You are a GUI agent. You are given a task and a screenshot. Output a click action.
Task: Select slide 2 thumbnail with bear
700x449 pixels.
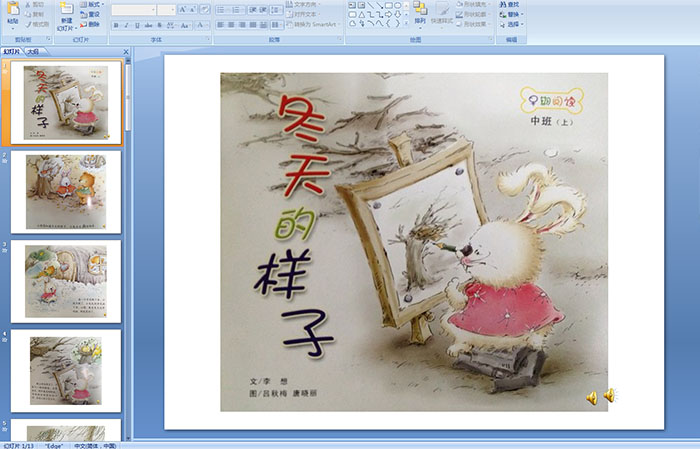66,192
